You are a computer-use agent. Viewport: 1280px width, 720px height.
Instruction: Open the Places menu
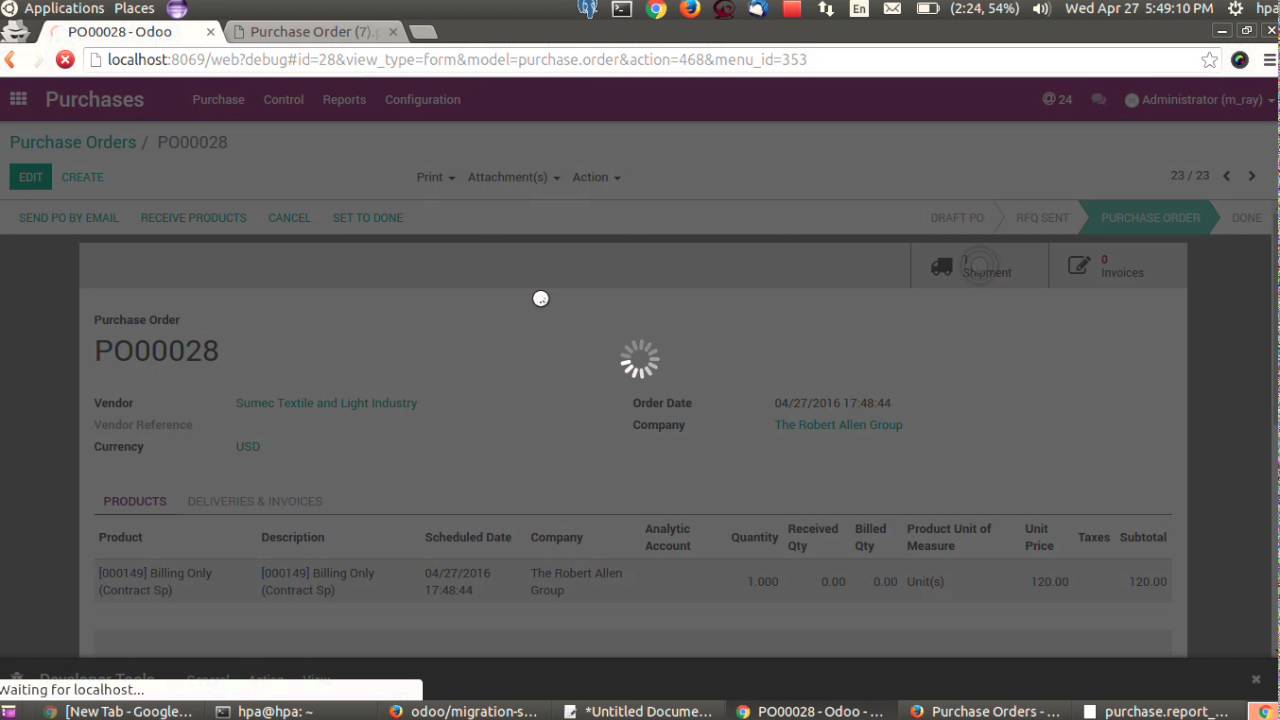[x=134, y=9]
